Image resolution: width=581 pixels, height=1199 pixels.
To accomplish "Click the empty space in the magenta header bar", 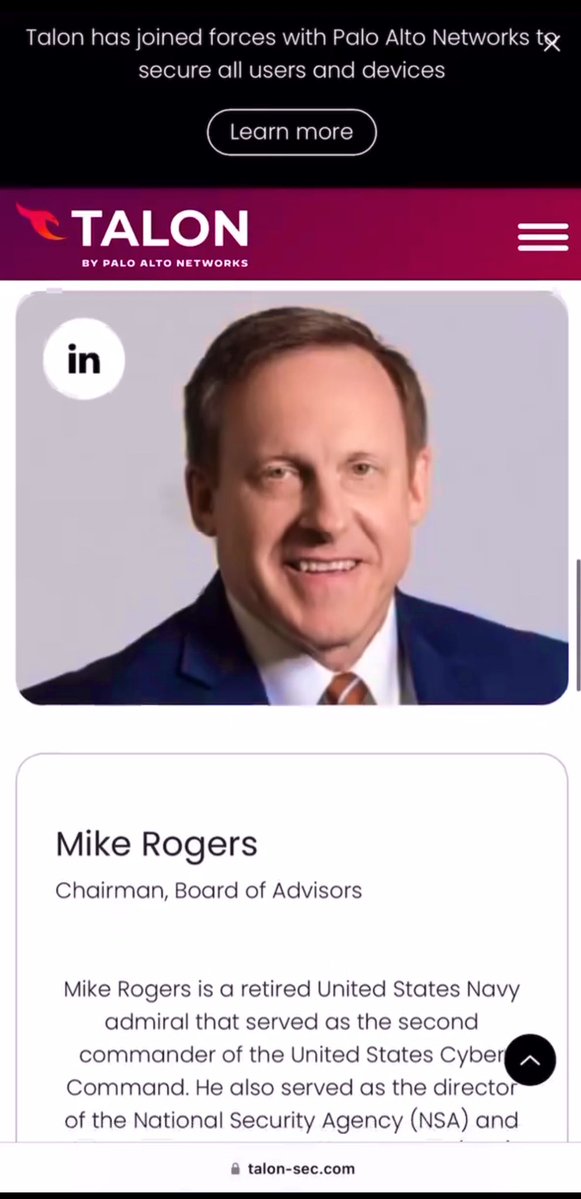I will [x=382, y=234].
